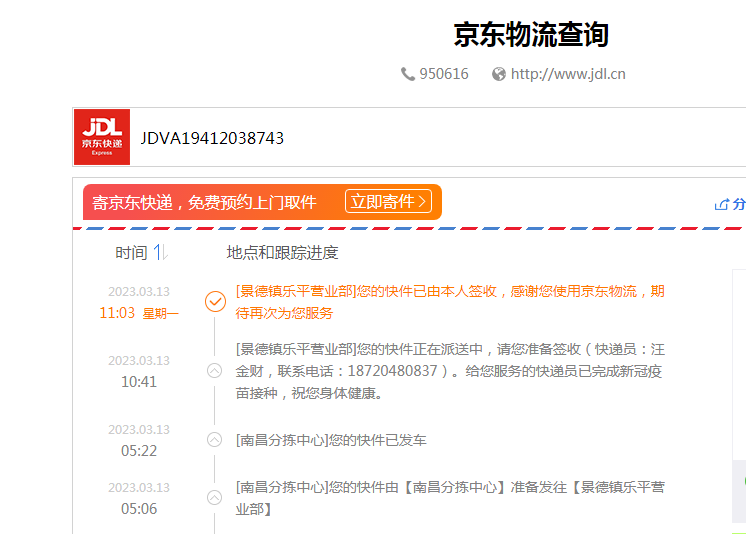
Task: Click the orange signed checkmark icon
Action: pos(216,302)
